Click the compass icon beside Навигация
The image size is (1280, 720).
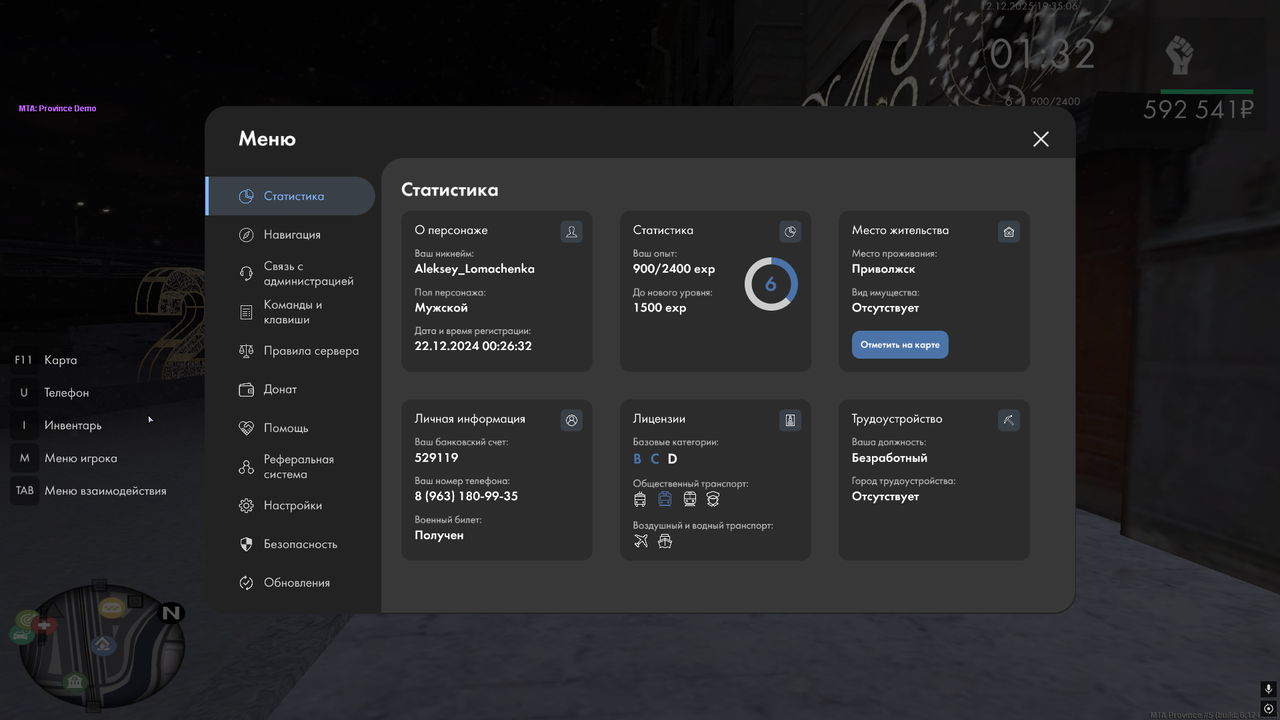[246, 235]
